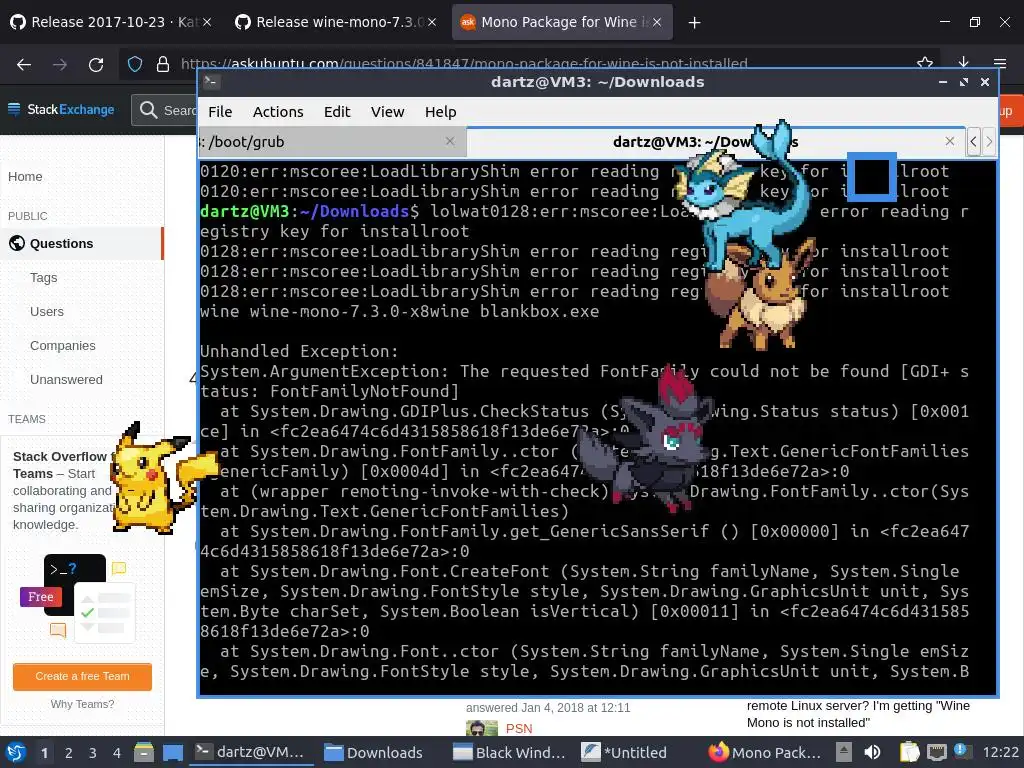Close the /boot/grub terminal tab
1024x768 pixels.
(x=450, y=141)
